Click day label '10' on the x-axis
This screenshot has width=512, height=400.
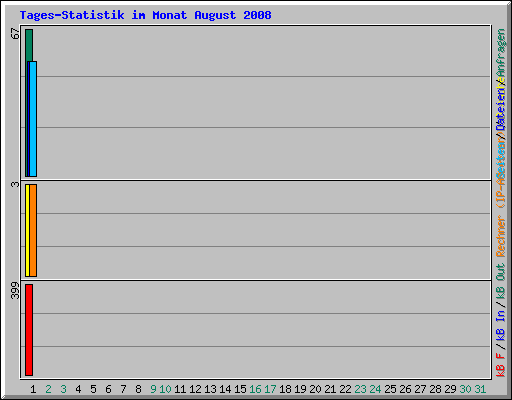point(165,389)
